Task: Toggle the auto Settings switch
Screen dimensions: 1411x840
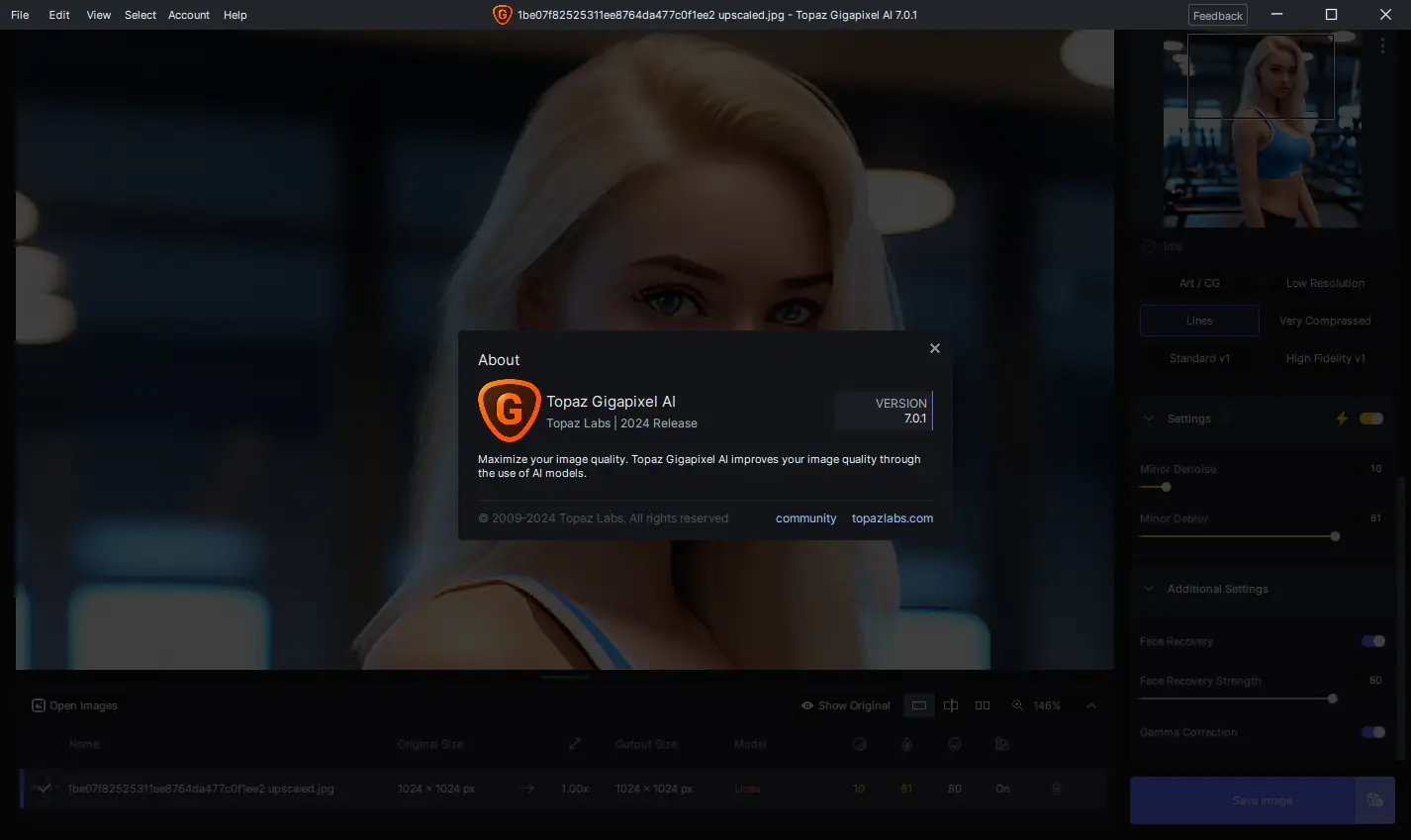Action: click(x=1371, y=419)
